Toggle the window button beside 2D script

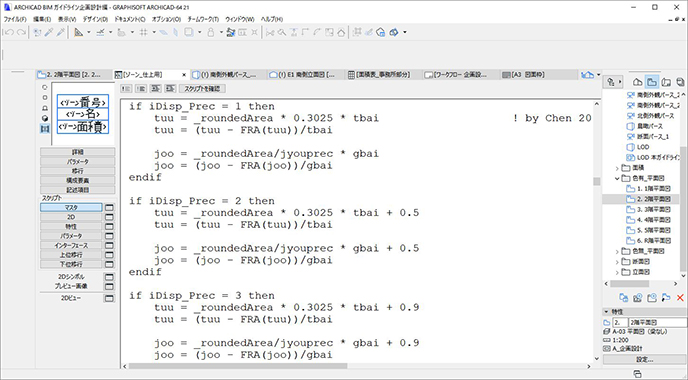[109, 217]
